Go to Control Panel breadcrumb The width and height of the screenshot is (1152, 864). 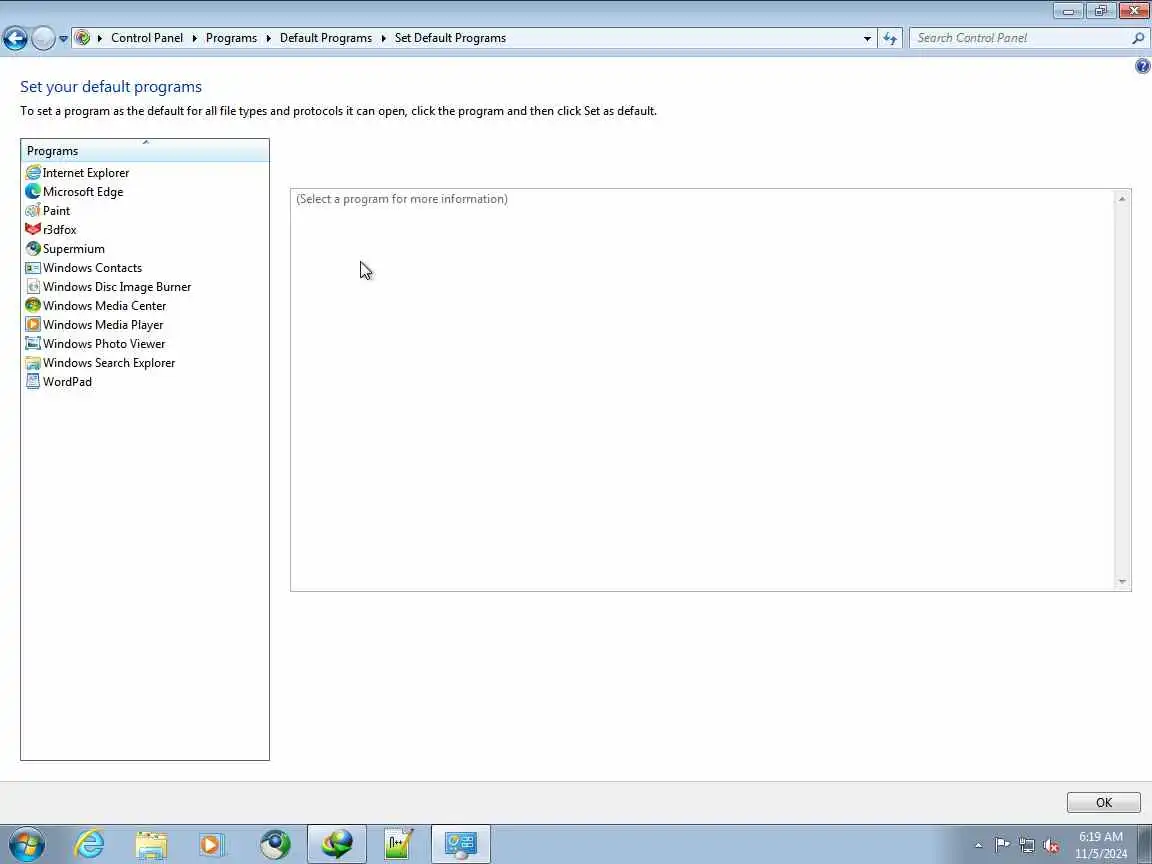147,38
